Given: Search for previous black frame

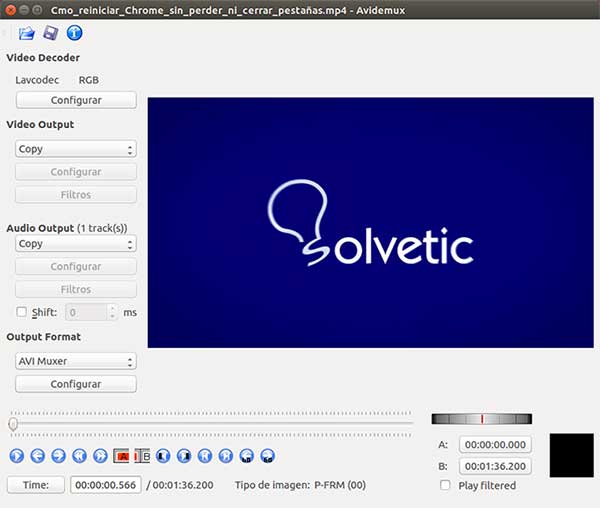Looking at the screenshot, I should 163,456.
